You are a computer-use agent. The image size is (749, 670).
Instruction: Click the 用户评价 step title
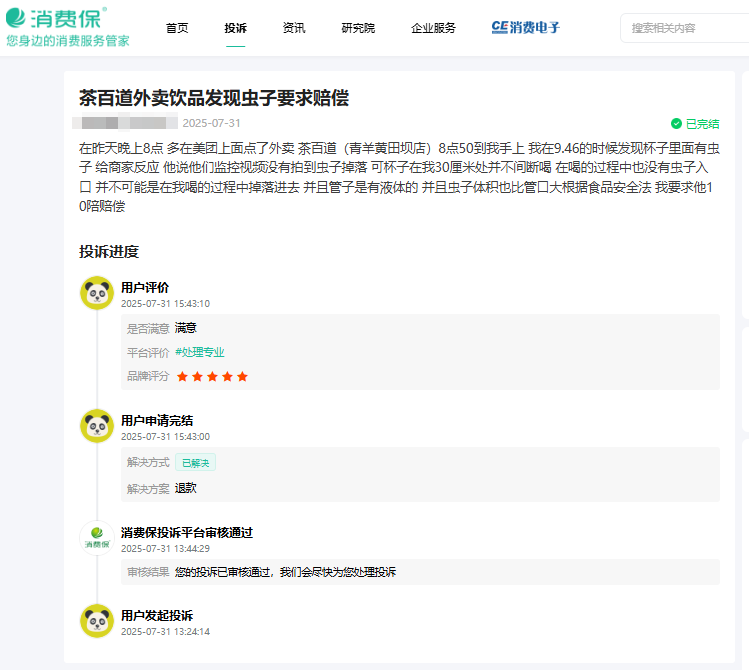pyautogui.click(x=145, y=287)
